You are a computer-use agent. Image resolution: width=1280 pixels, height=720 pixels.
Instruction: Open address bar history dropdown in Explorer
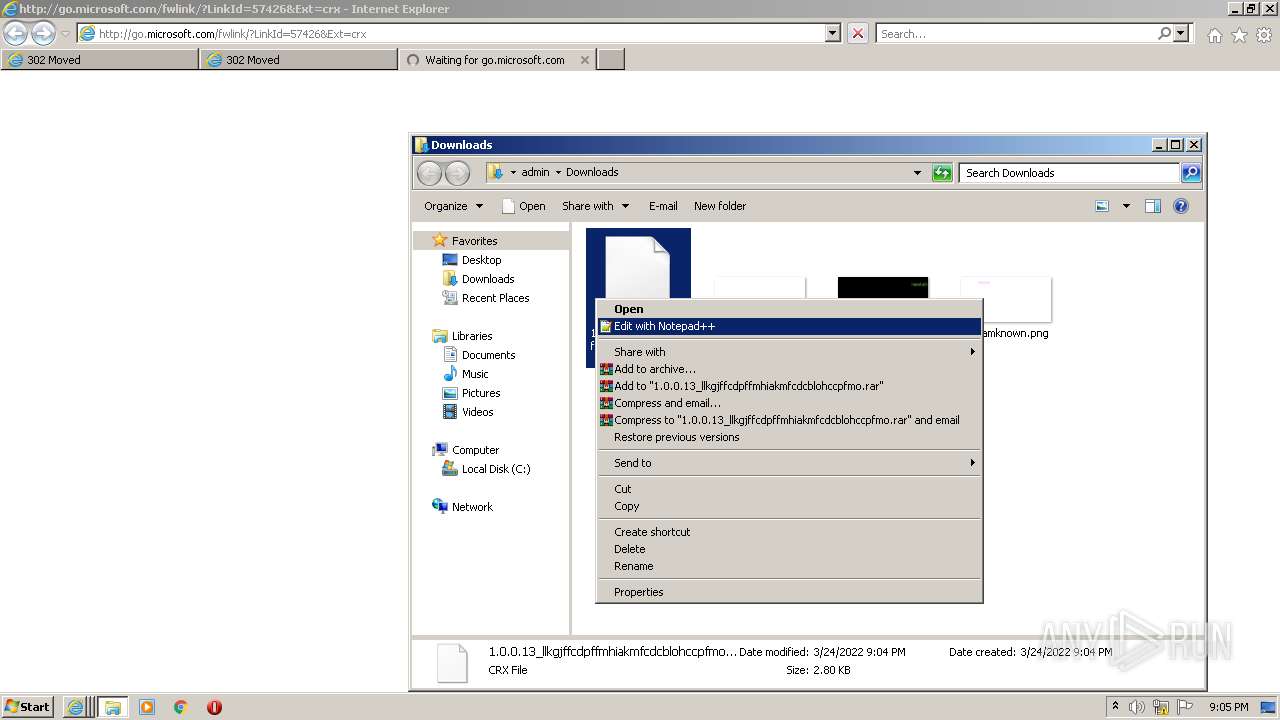click(917, 173)
